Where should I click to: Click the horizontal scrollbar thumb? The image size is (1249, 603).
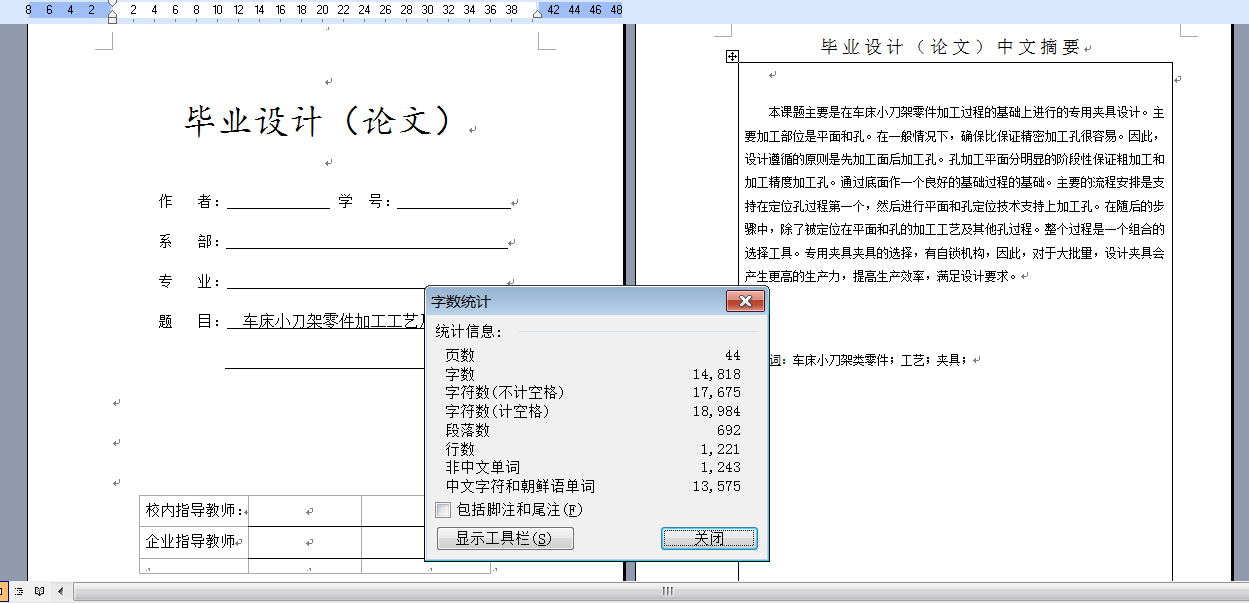(x=666, y=591)
